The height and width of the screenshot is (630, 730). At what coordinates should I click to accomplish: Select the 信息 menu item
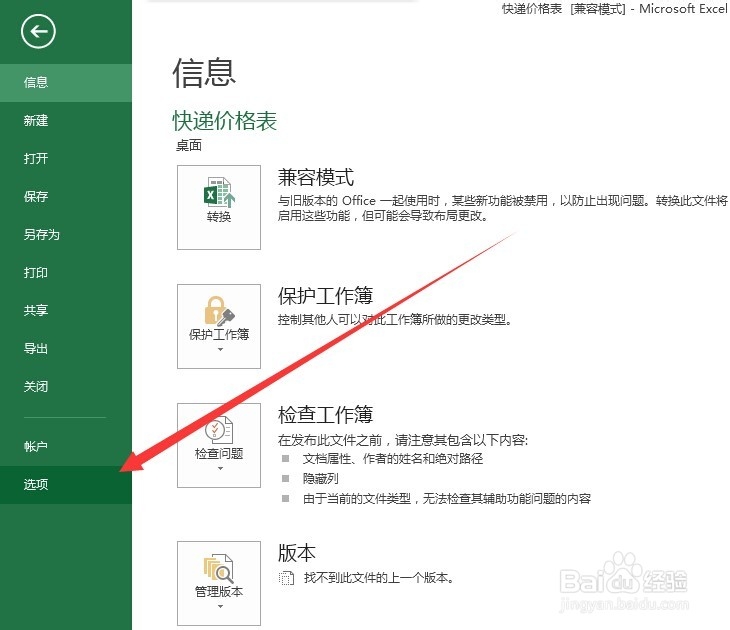point(66,82)
